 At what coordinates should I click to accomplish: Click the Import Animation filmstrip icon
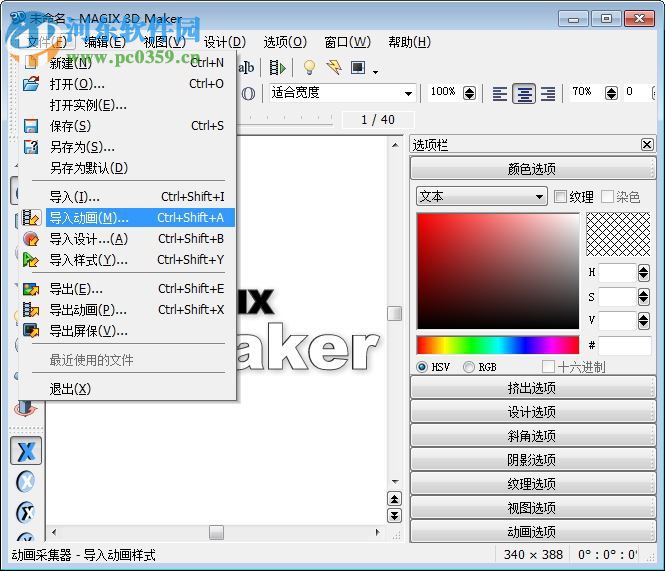click(x=31, y=218)
